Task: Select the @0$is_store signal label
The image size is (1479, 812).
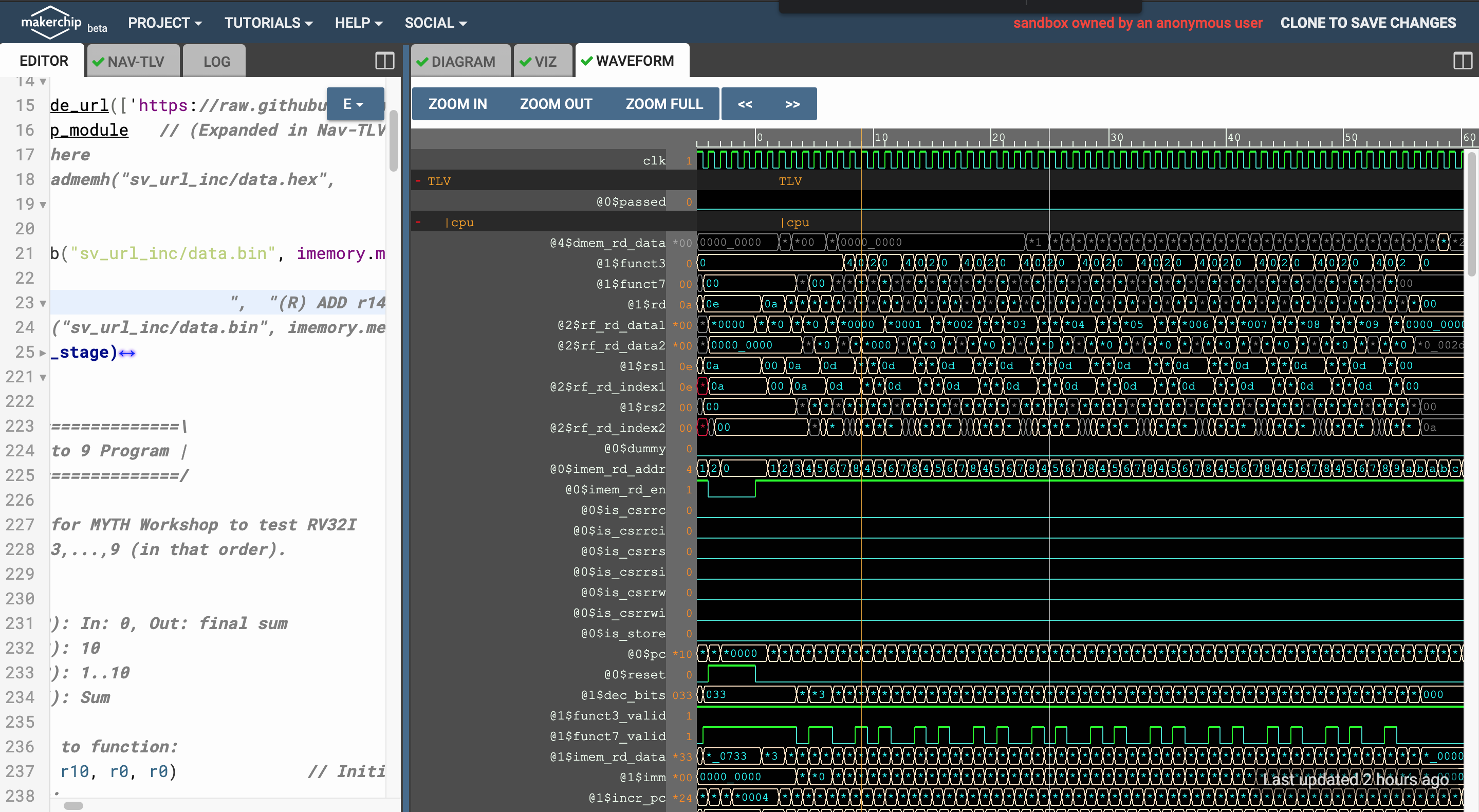Action: (x=623, y=633)
